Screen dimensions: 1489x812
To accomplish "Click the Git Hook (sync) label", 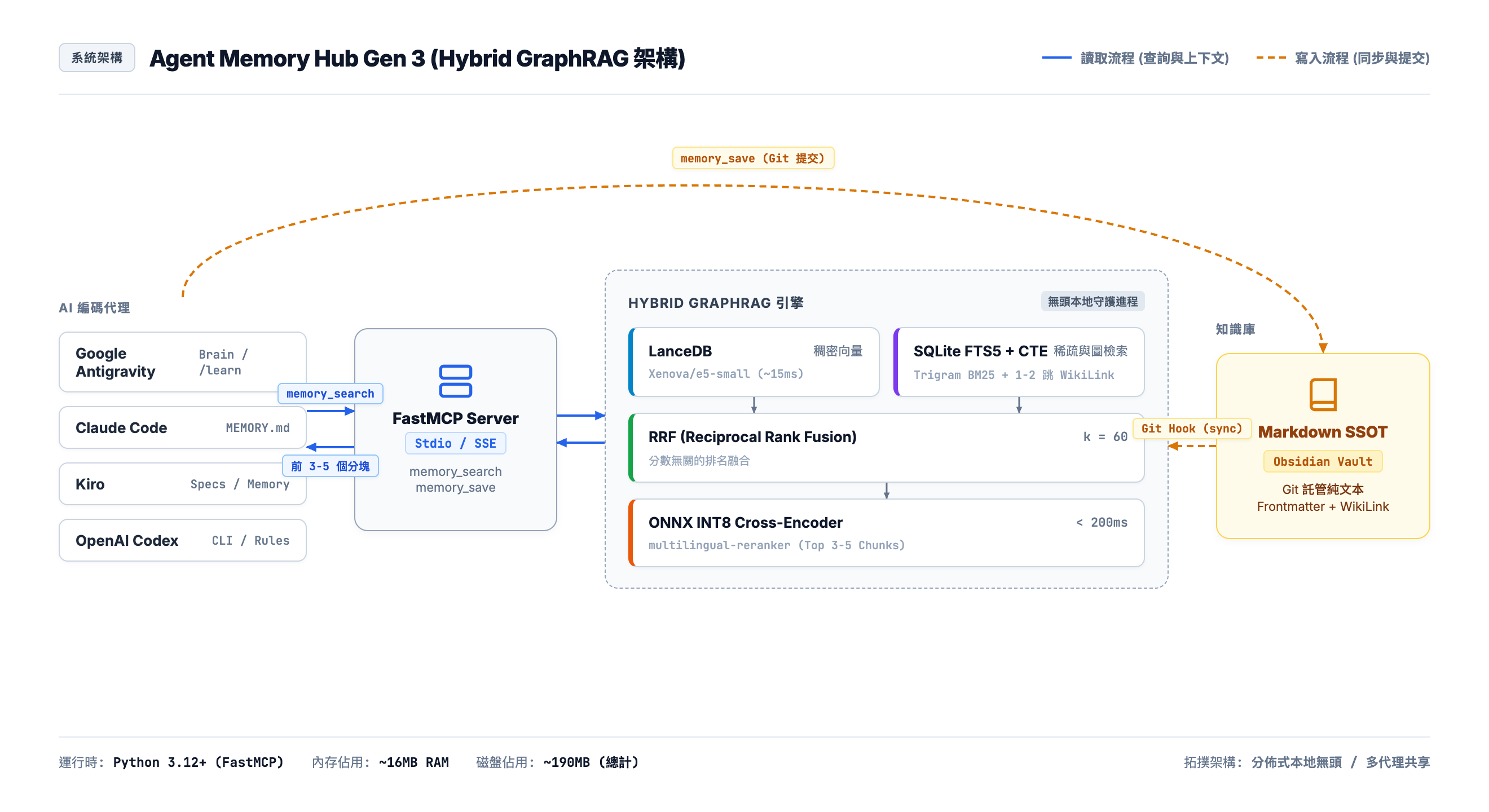I will (1191, 428).
